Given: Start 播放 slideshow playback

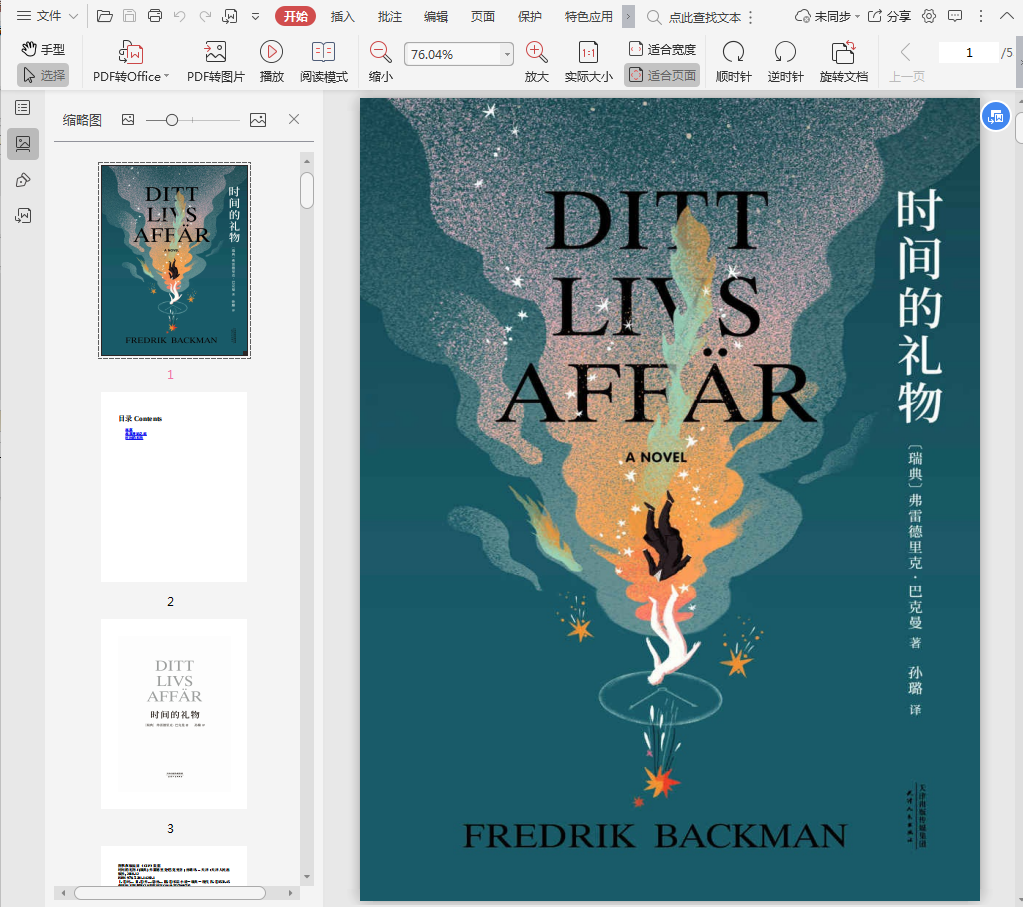Looking at the screenshot, I should 271,62.
